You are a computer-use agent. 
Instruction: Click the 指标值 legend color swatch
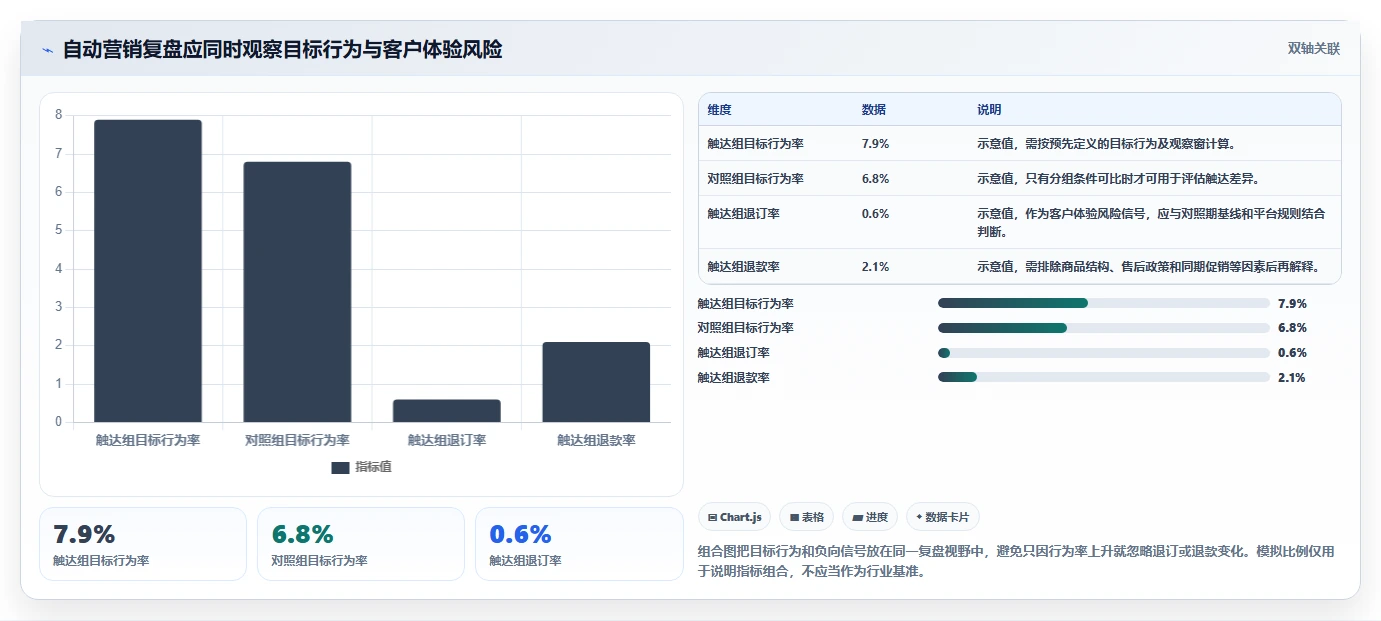[340, 467]
